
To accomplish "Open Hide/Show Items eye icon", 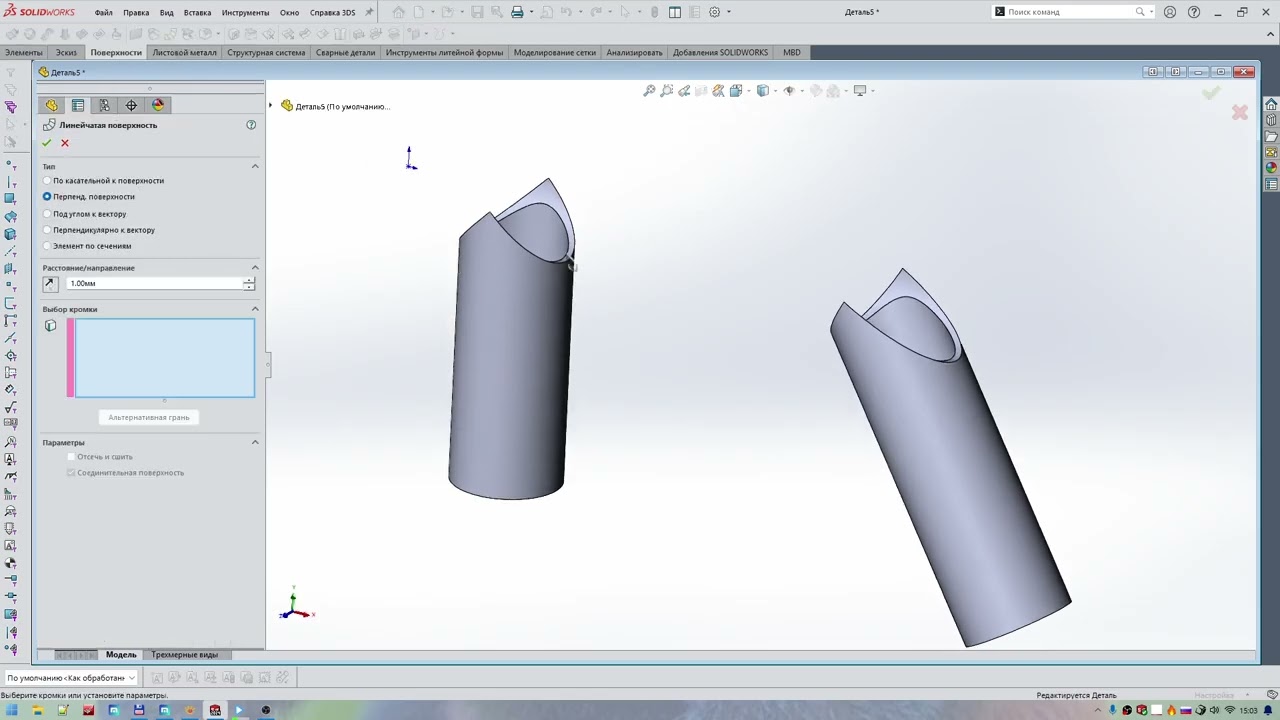I will (x=789, y=91).
